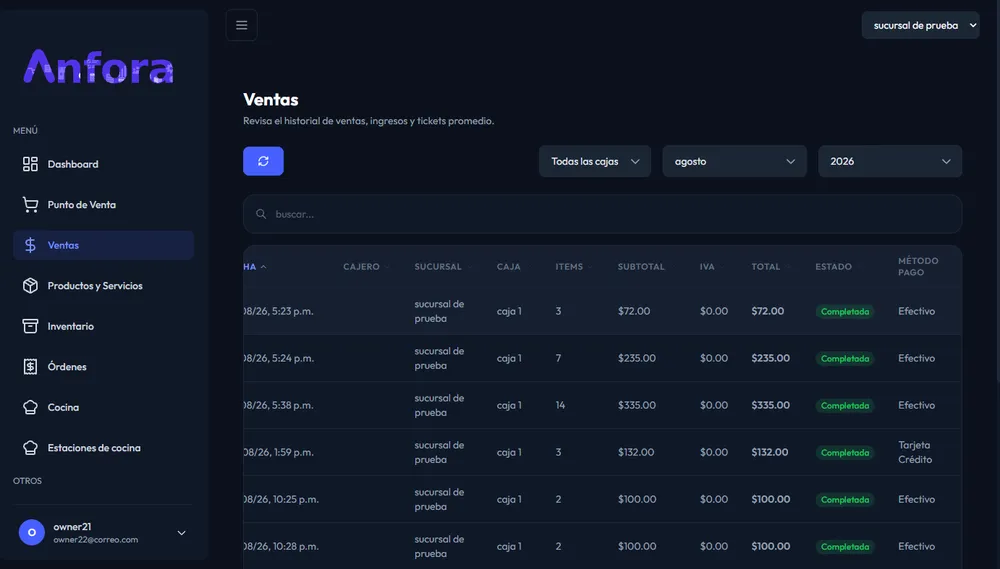Select the $132.00 total cell
The height and width of the screenshot is (569, 1000).
tap(770, 452)
